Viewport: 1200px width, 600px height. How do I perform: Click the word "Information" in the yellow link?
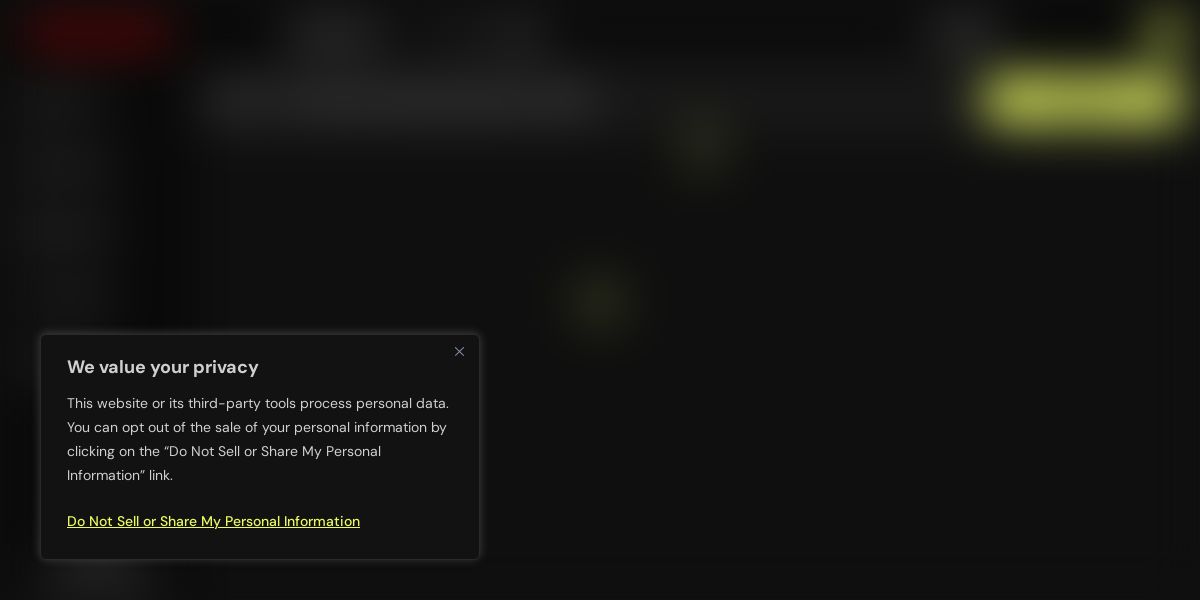click(322, 521)
